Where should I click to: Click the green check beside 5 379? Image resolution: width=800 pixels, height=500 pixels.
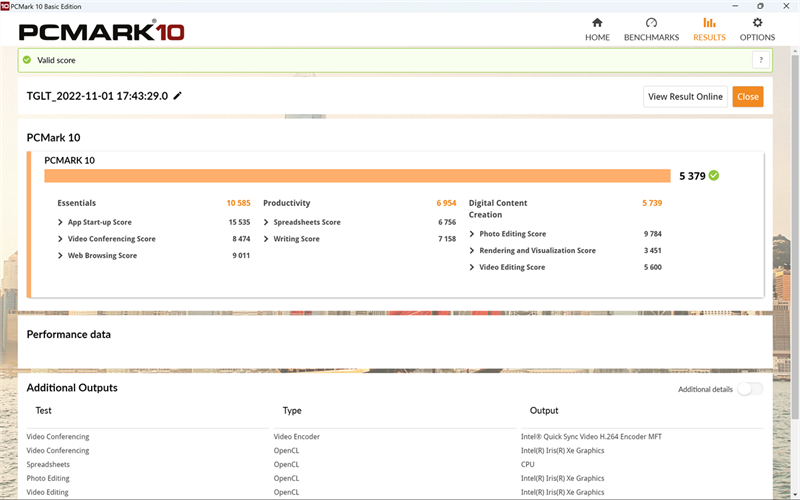tap(714, 176)
